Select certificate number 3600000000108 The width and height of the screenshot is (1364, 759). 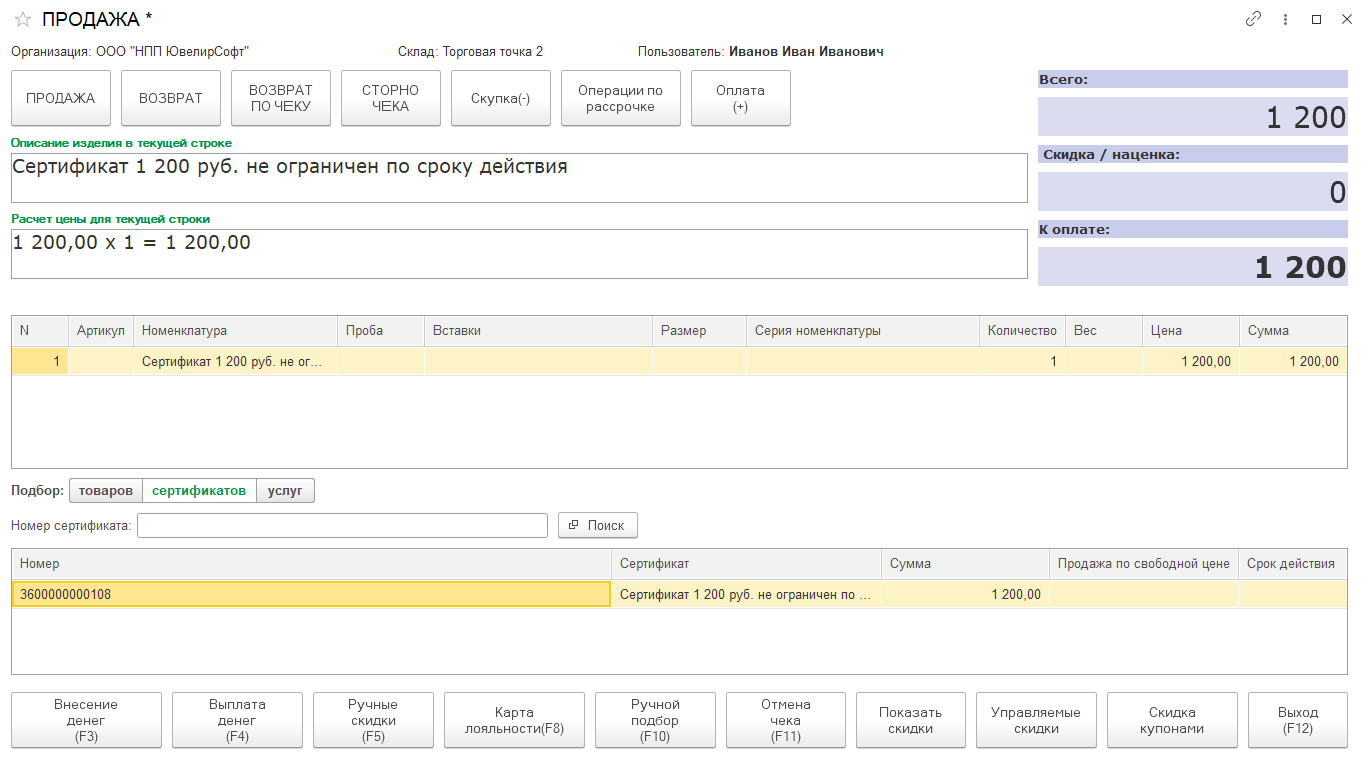coord(311,594)
